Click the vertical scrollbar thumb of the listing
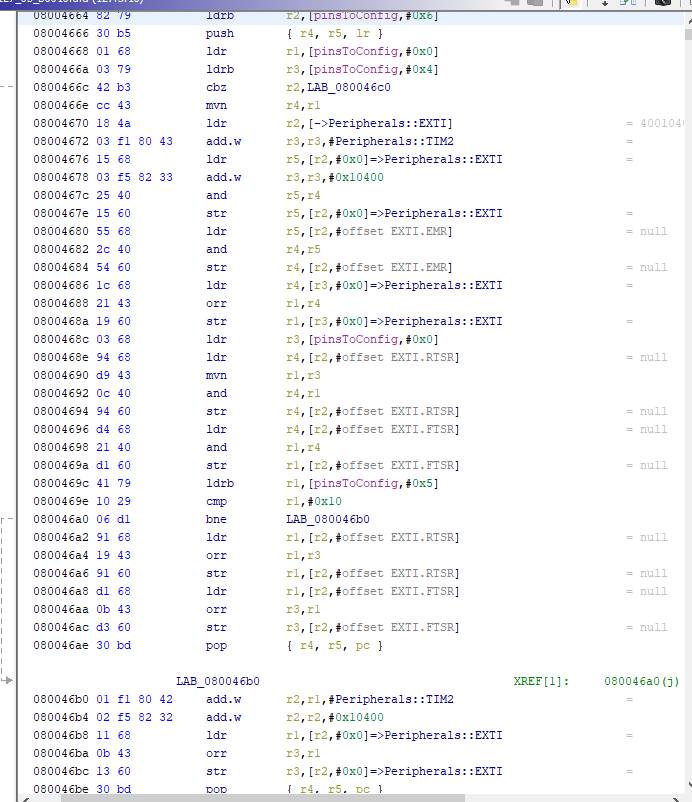692x802 pixels. (688, 35)
